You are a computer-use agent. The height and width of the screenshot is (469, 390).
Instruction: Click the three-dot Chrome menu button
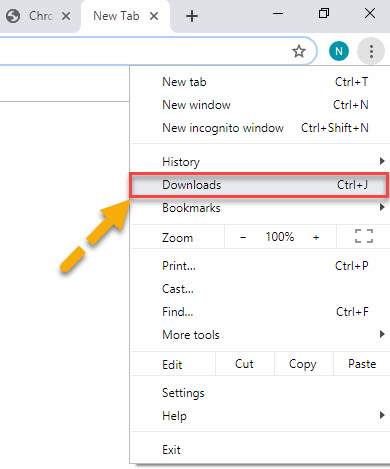(371, 51)
